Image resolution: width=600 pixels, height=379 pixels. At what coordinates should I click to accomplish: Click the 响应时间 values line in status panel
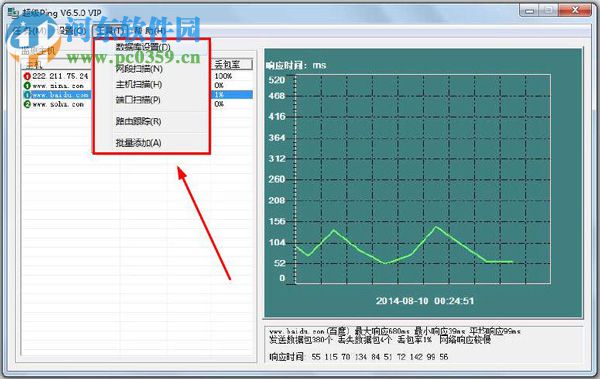tap(359, 357)
